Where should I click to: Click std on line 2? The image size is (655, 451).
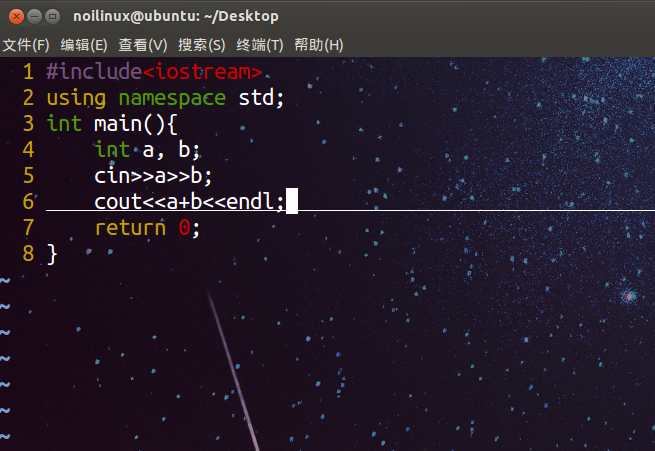point(256,97)
